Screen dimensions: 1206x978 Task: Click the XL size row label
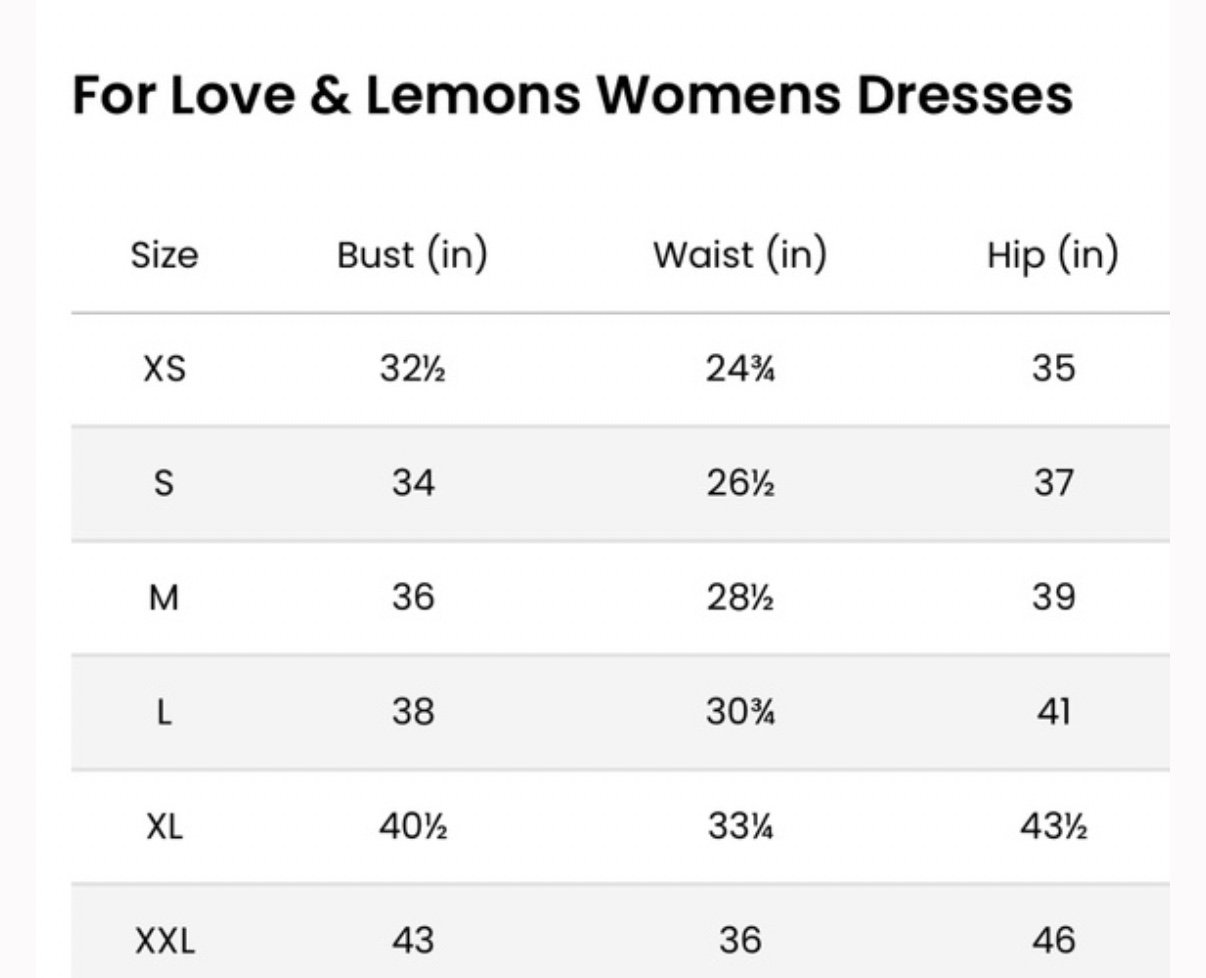coord(164,827)
